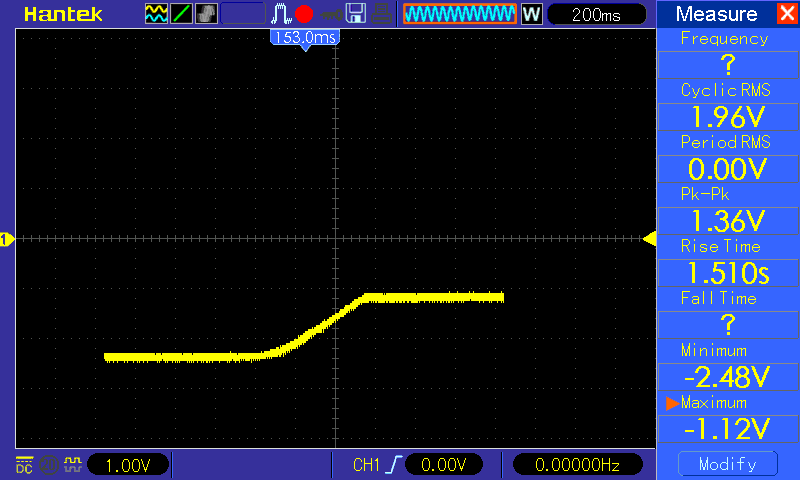Select the highlighted Maximum measurement label
The width and height of the screenshot is (800, 480).
coord(714,403)
